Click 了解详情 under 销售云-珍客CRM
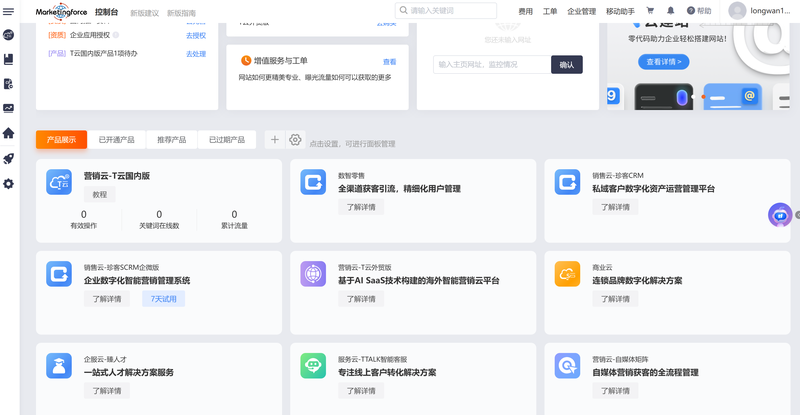Screen dimensions: 800x415 (615, 207)
